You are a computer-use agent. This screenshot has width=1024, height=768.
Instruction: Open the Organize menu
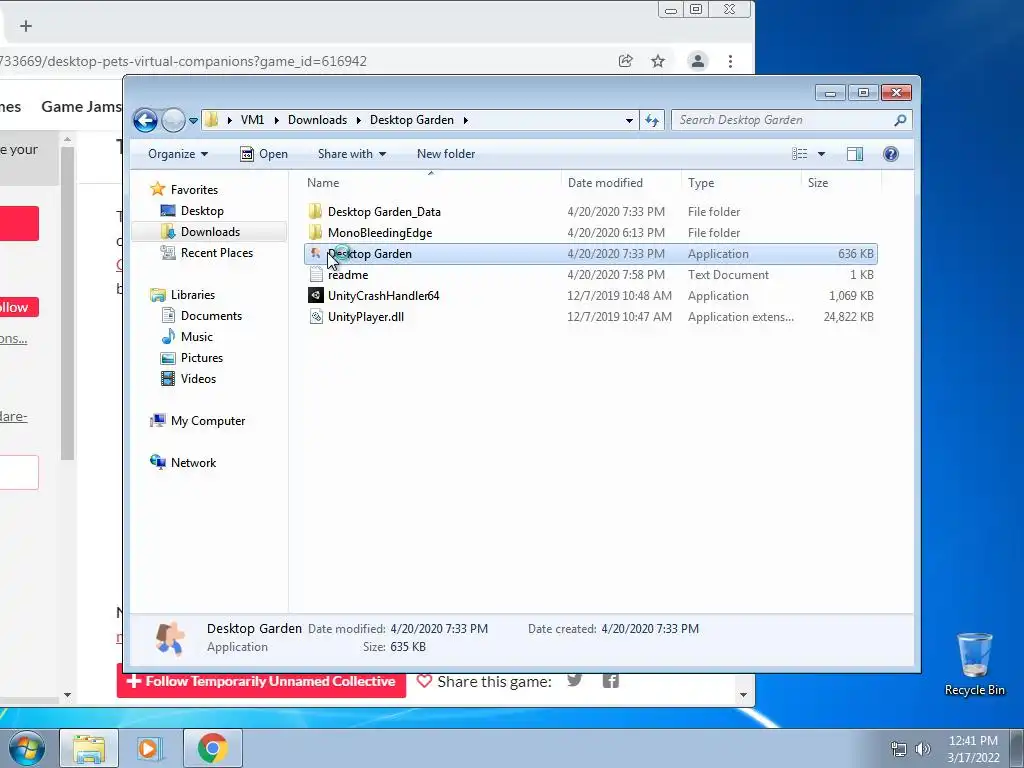178,154
